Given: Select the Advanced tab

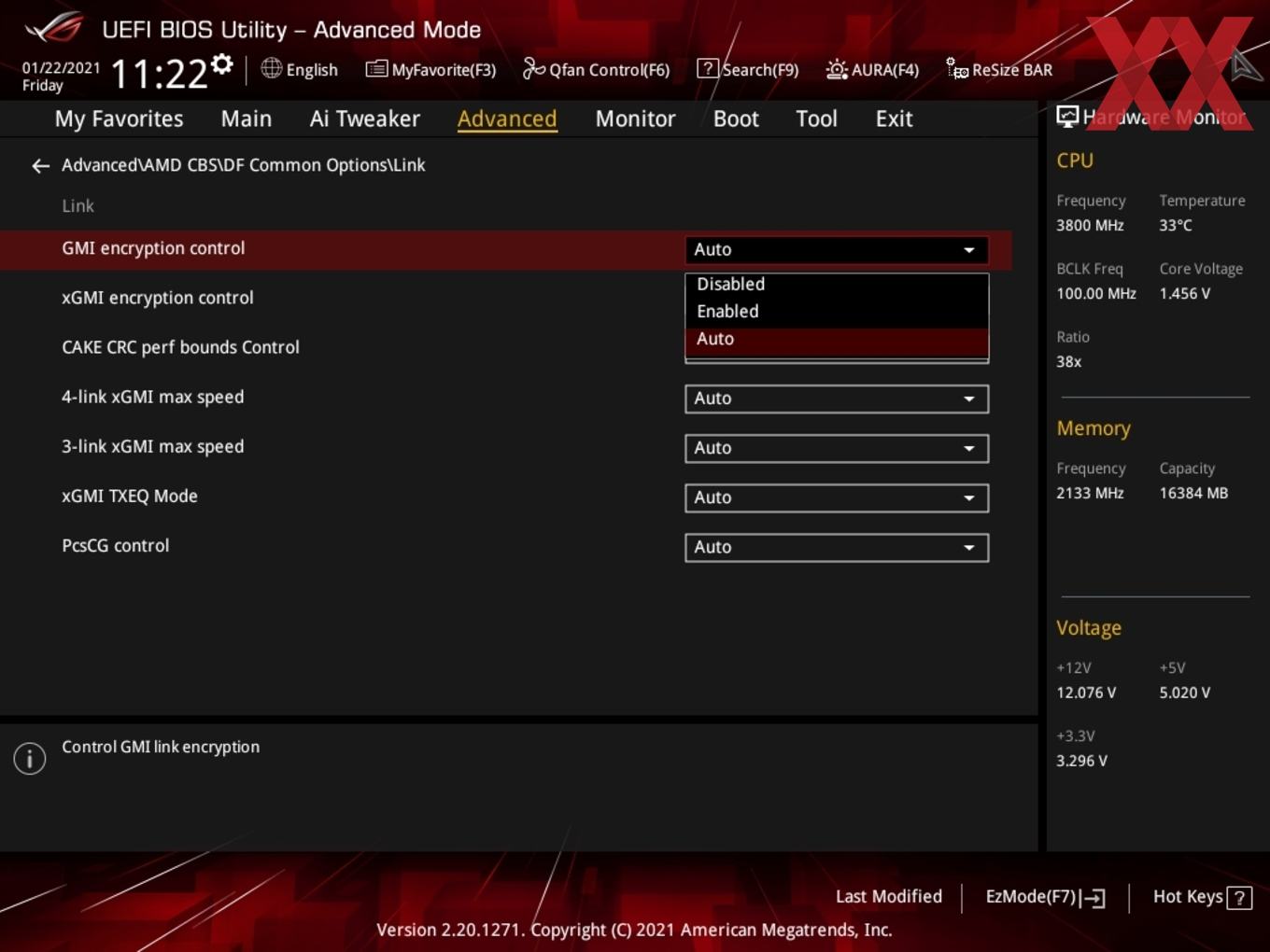Looking at the screenshot, I should tap(507, 119).
